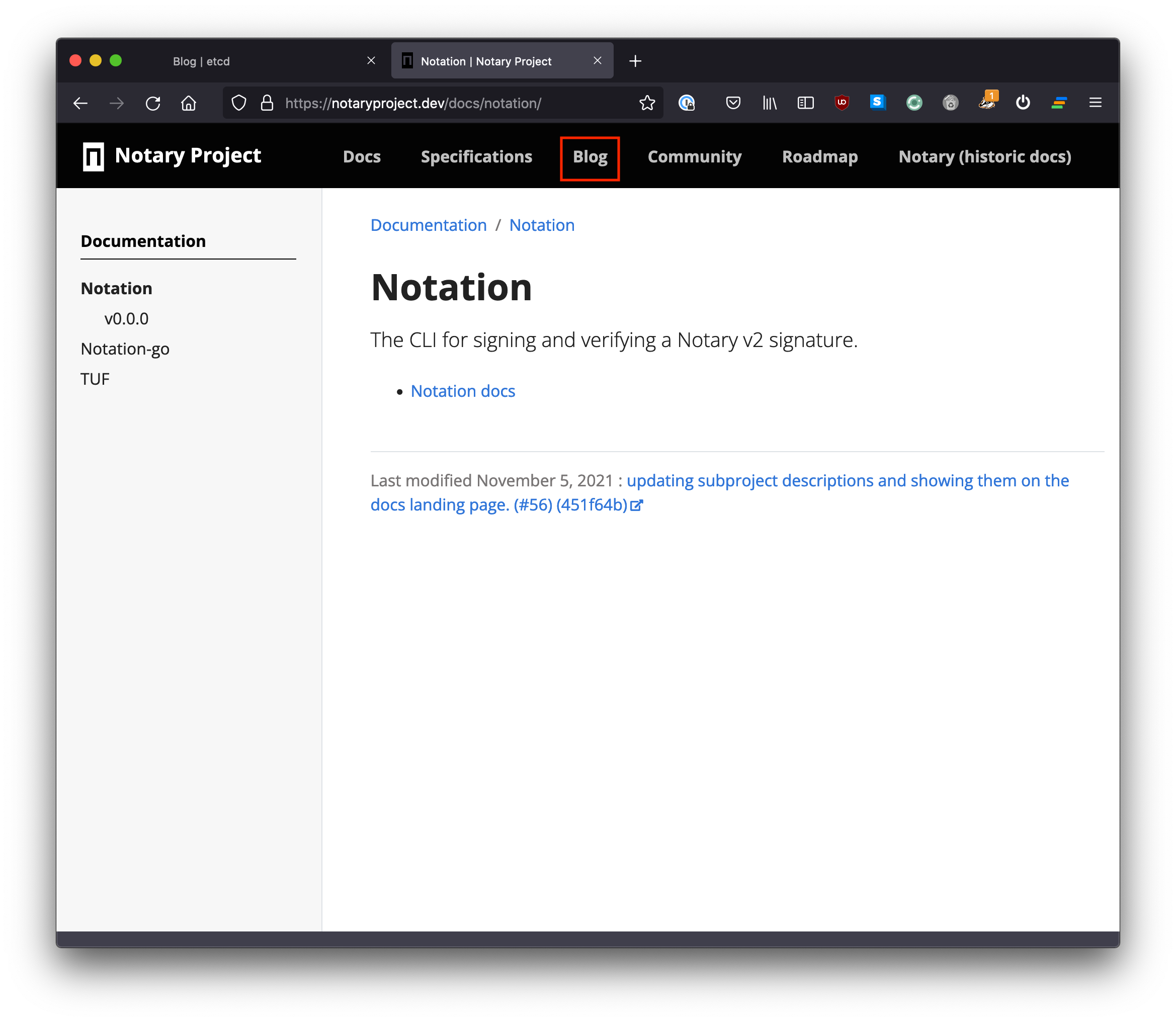Open the Community navigation item
Viewport: 1176px width, 1022px height.
(x=694, y=157)
